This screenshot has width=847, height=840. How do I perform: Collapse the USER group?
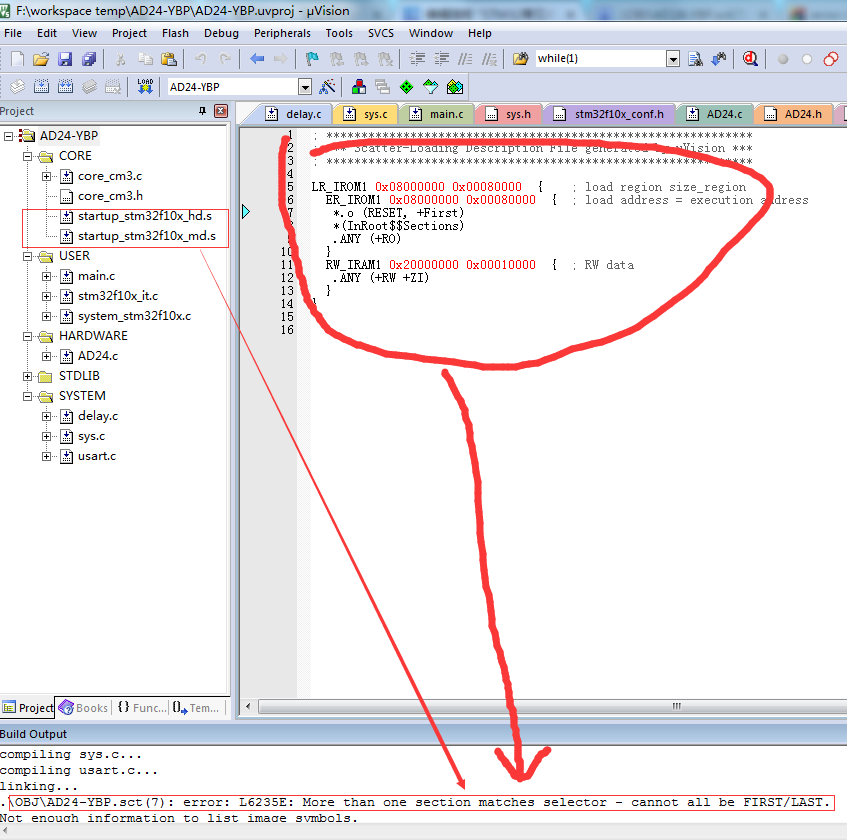(28, 256)
